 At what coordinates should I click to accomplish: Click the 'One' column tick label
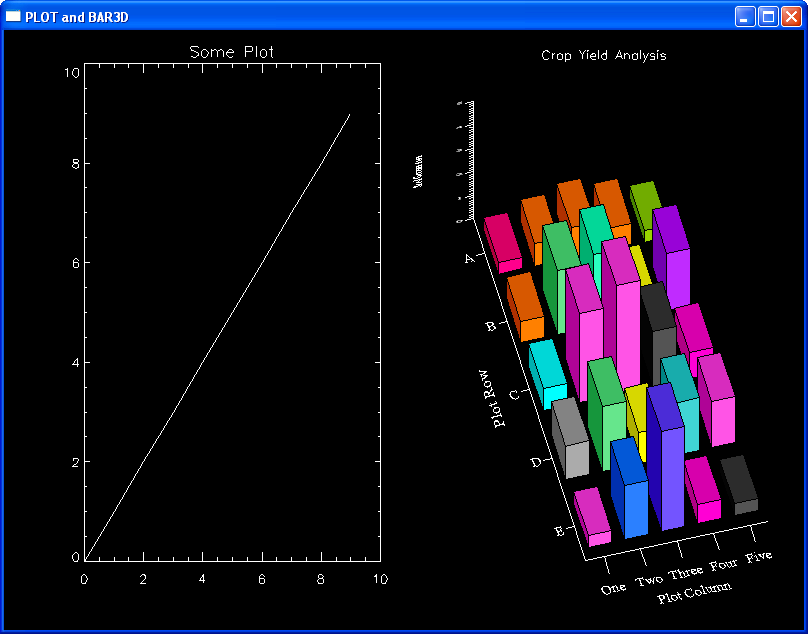(x=613, y=588)
